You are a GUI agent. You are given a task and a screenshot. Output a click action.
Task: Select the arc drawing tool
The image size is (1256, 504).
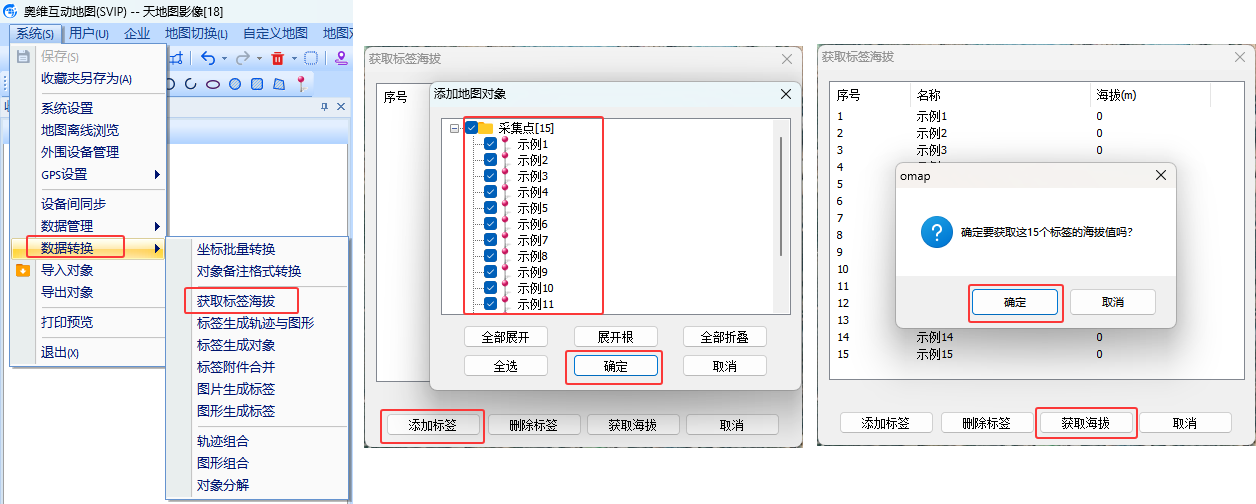190,84
